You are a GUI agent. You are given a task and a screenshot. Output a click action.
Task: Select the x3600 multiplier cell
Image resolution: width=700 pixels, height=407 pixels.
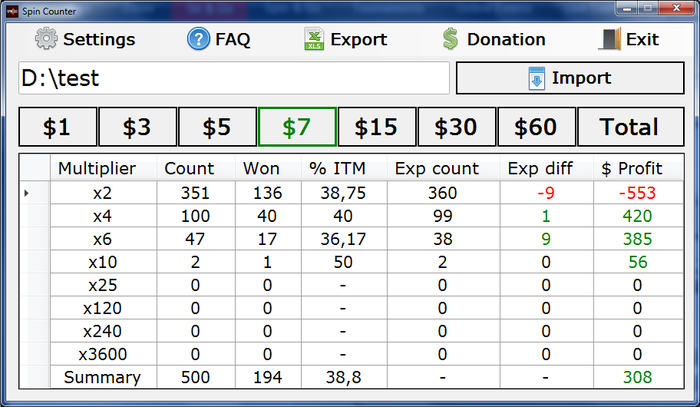pyautogui.click(x=103, y=354)
